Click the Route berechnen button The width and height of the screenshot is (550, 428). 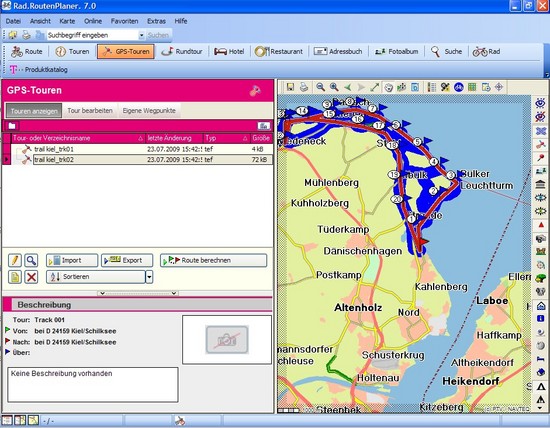click(x=213, y=260)
